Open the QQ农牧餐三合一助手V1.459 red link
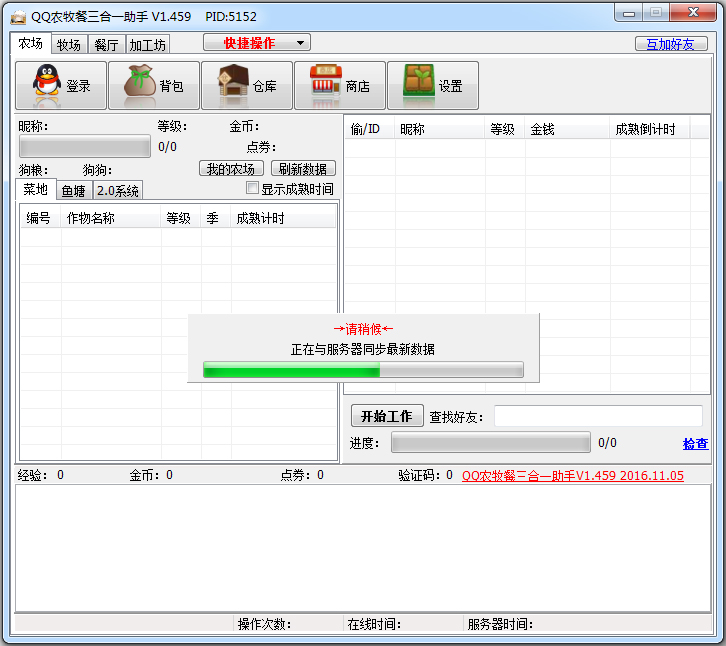726x646 pixels. click(572, 476)
